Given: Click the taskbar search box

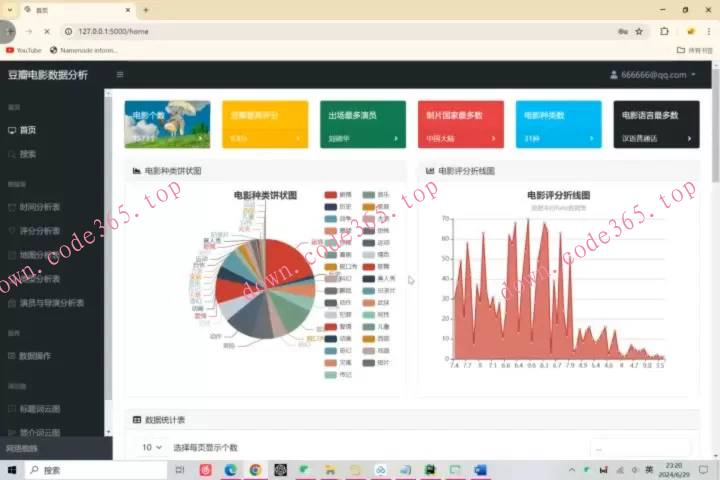Looking at the screenshot, I should click(96, 470).
